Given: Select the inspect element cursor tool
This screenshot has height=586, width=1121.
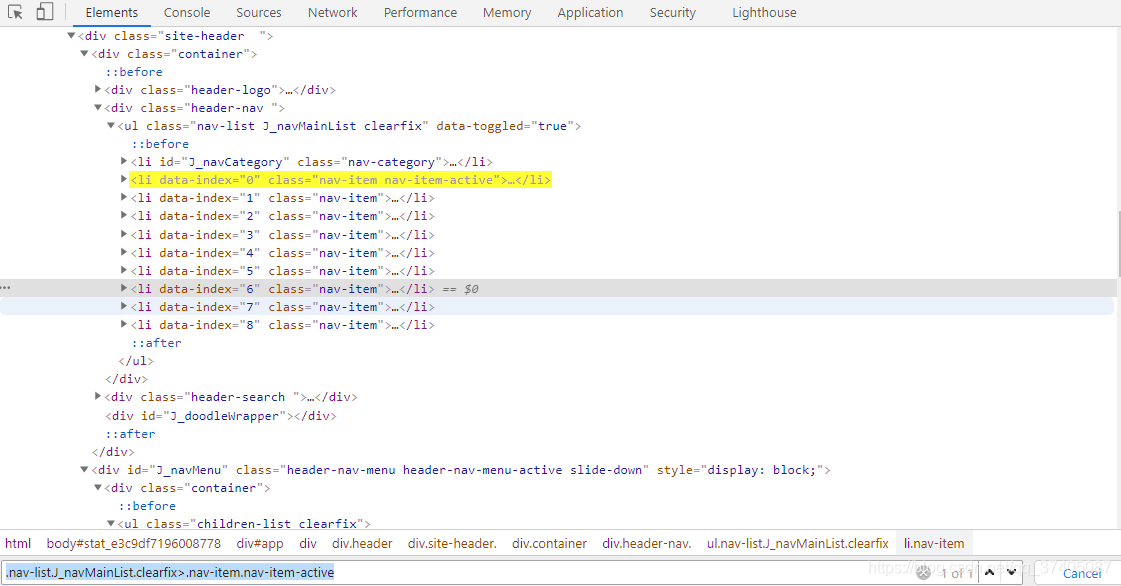Looking at the screenshot, I should tap(14, 12).
